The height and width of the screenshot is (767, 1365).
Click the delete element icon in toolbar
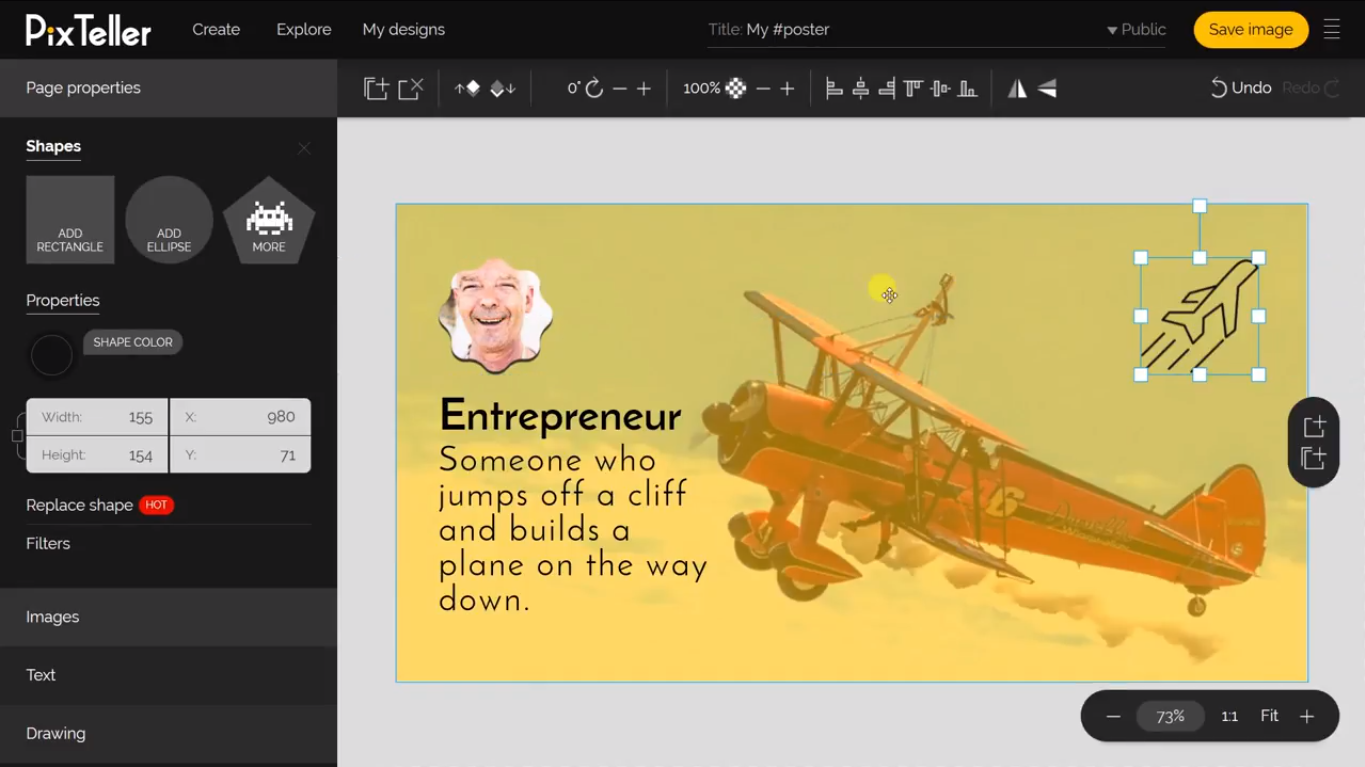[411, 88]
